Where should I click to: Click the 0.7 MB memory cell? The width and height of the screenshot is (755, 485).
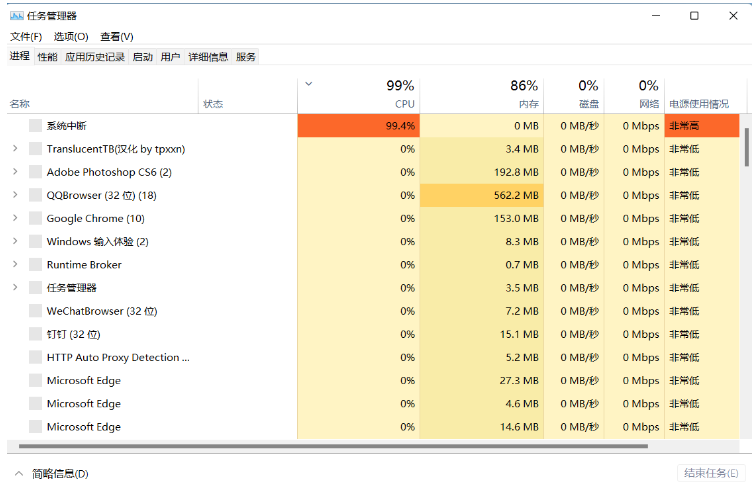click(482, 264)
